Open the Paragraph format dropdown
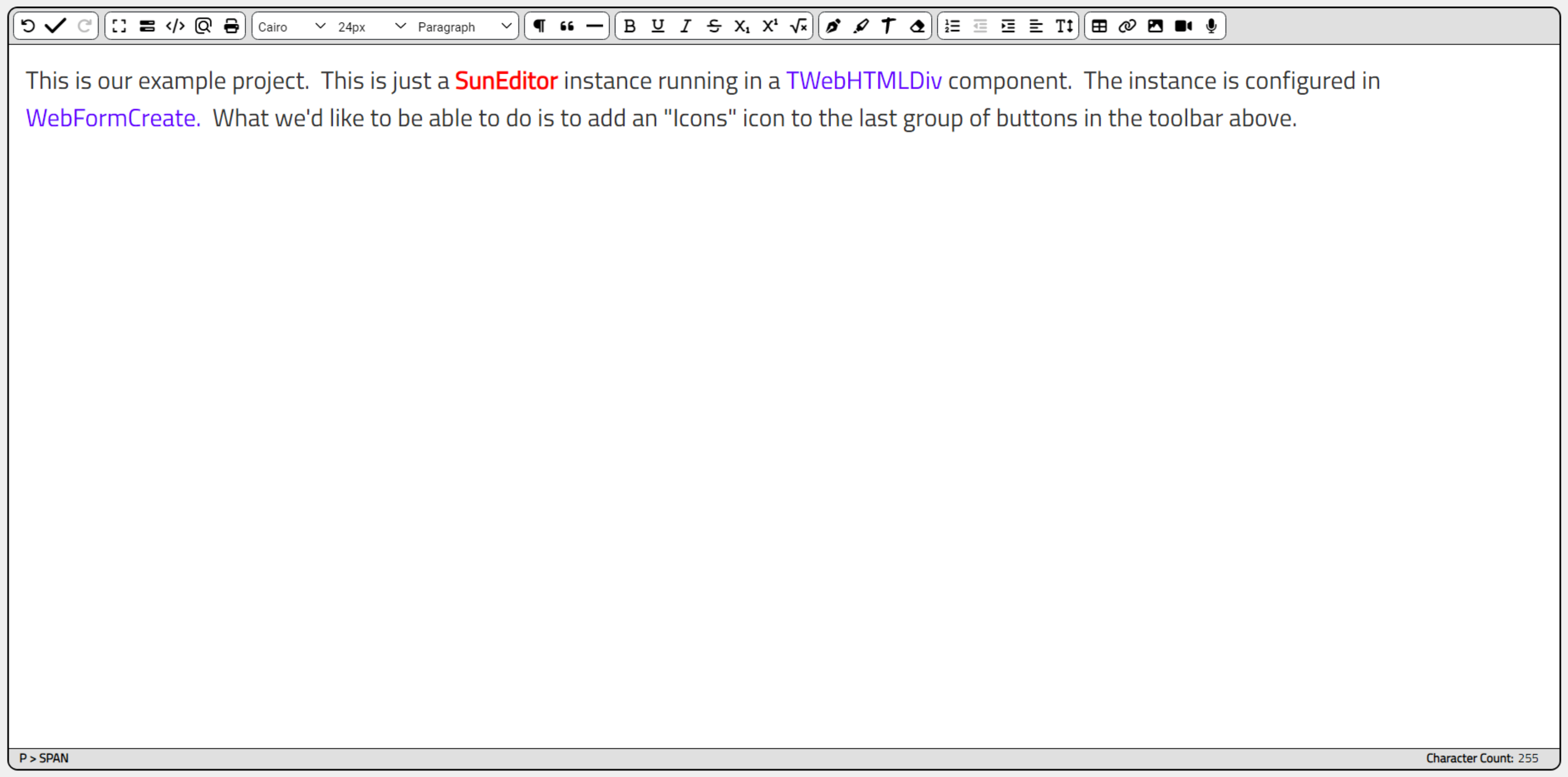The height and width of the screenshot is (777, 1568). tap(464, 27)
